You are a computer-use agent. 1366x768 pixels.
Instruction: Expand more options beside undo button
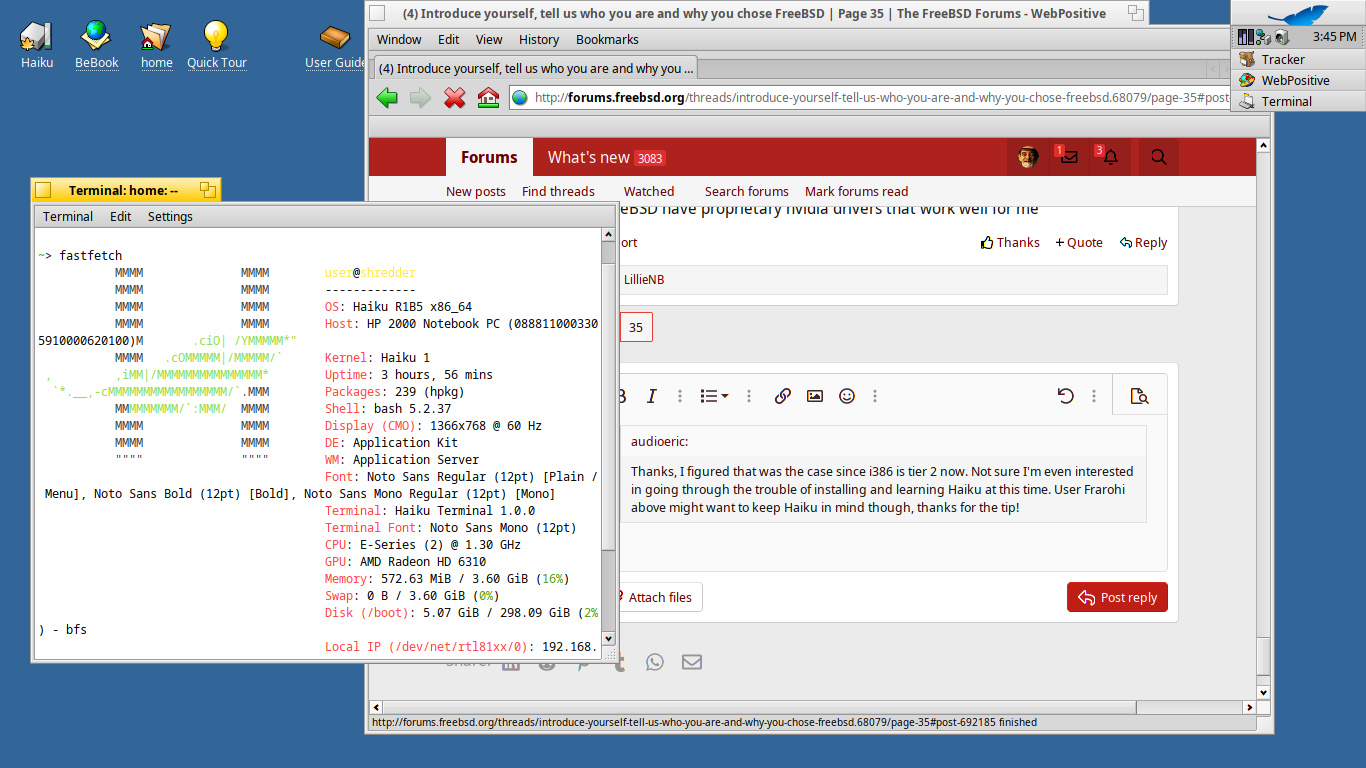coord(1094,396)
